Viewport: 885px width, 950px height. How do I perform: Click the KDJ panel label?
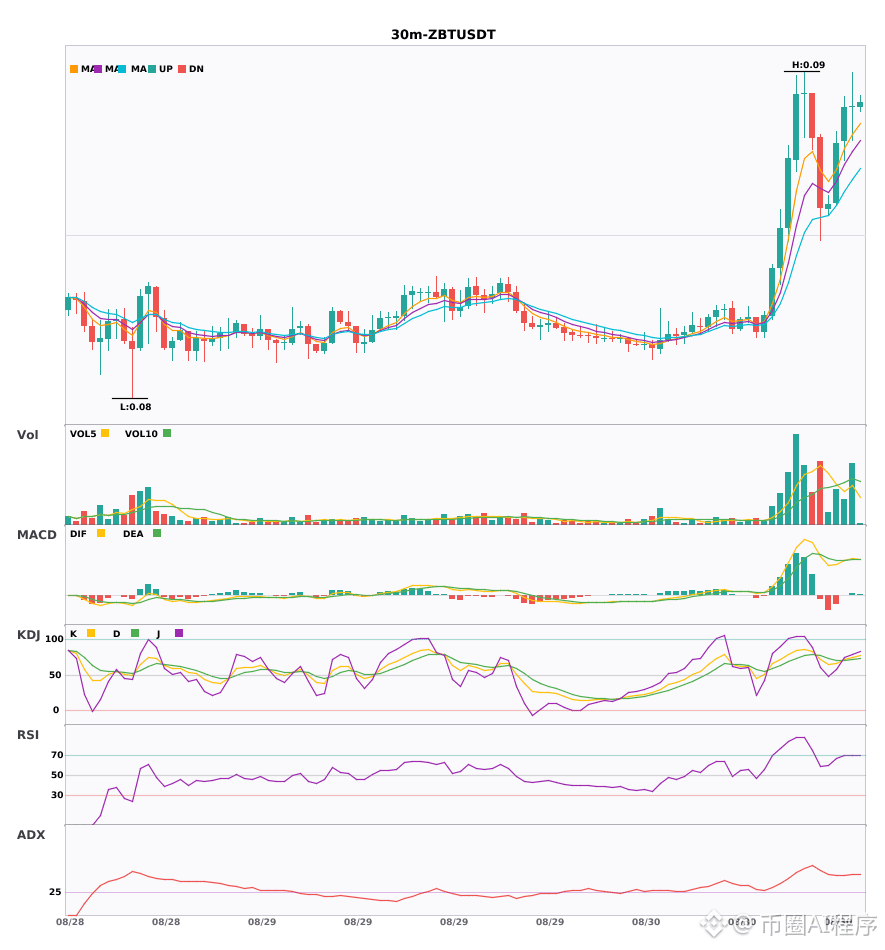tap(28, 635)
